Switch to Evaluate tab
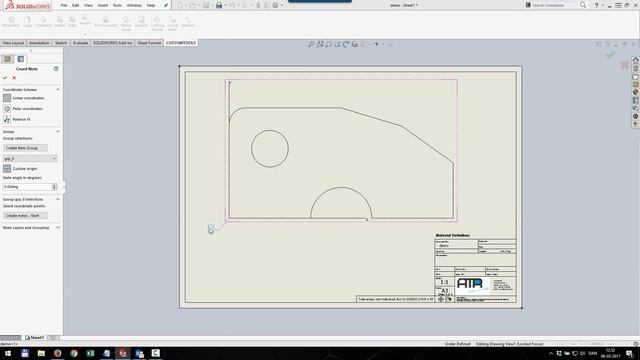640x360 pixels. (80, 43)
